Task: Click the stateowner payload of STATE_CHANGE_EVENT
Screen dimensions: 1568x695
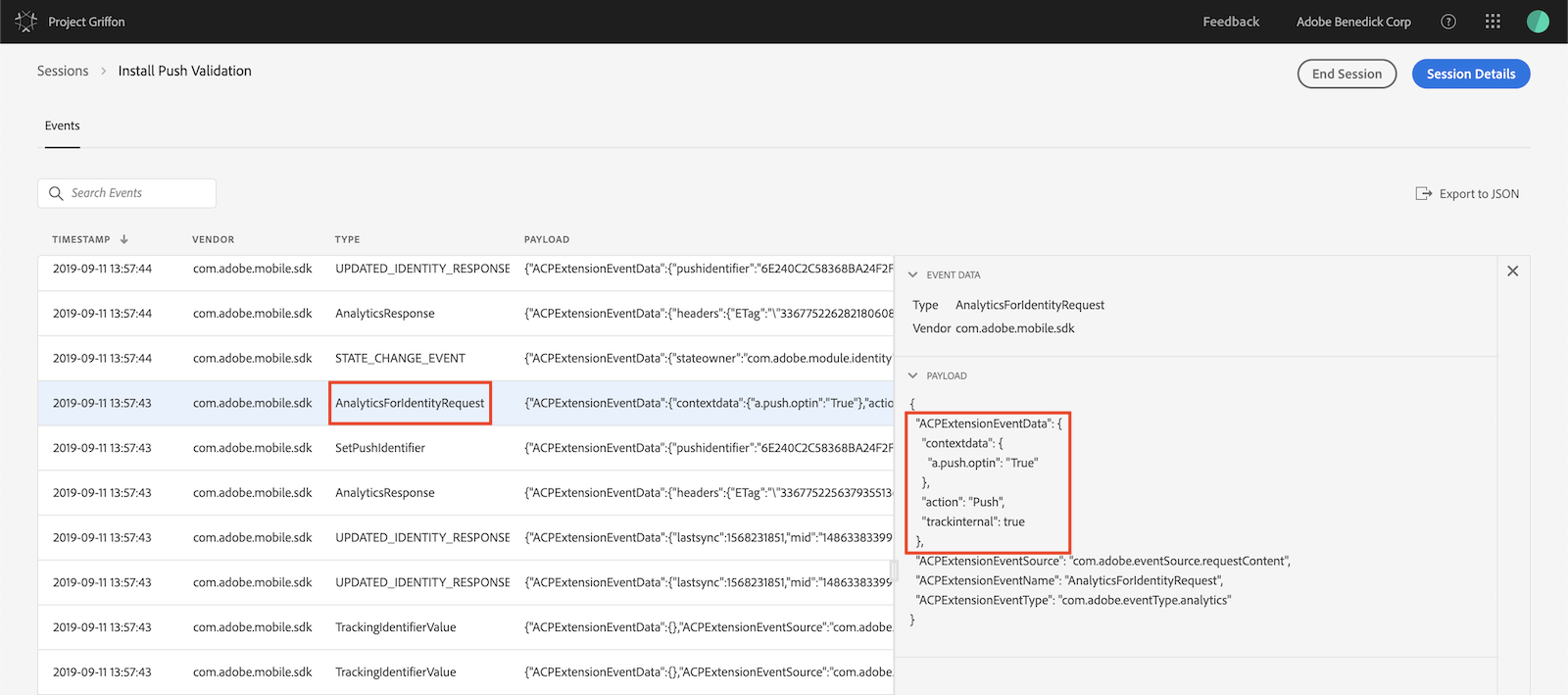Action: 709,359
